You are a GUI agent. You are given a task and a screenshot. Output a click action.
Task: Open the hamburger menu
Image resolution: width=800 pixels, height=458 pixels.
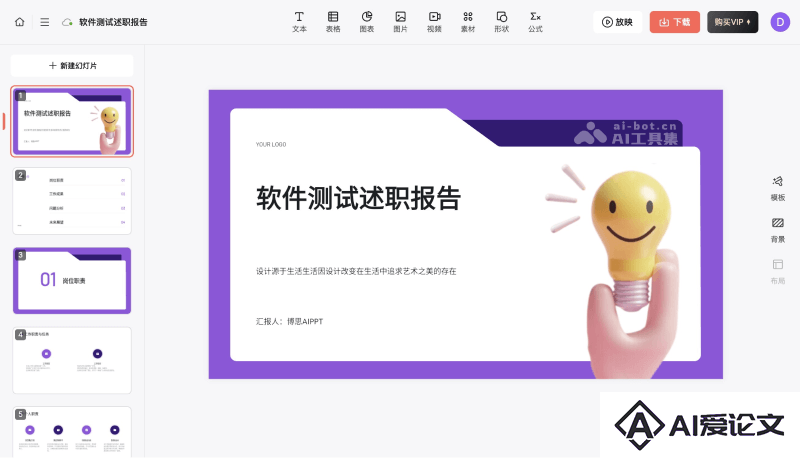click(45, 22)
